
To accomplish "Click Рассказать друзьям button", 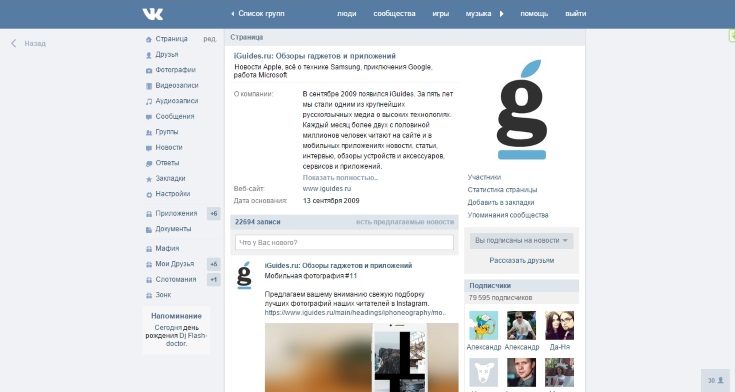I will click(x=521, y=260).
